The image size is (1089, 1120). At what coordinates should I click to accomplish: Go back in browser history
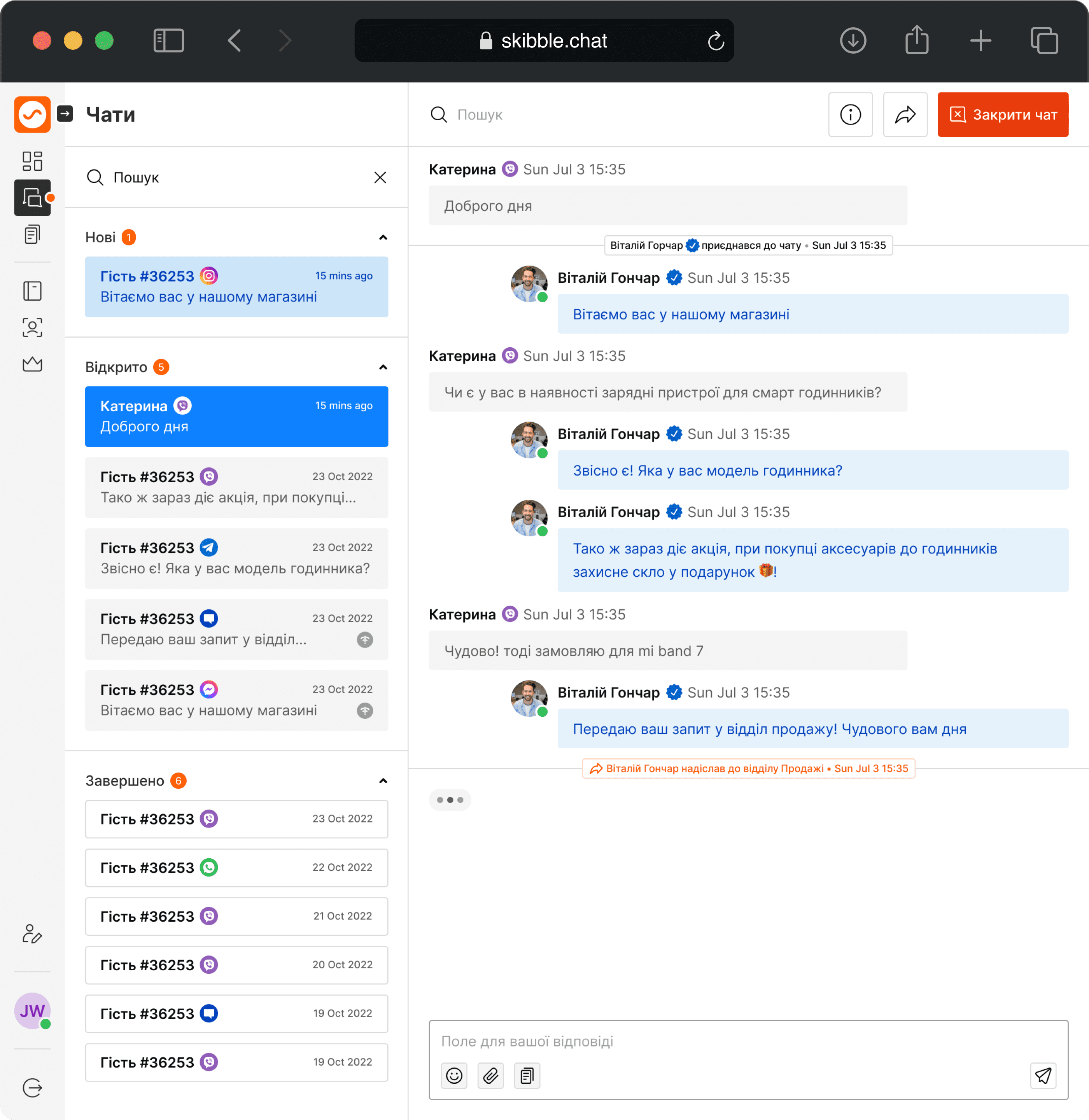(x=235, y=40)
